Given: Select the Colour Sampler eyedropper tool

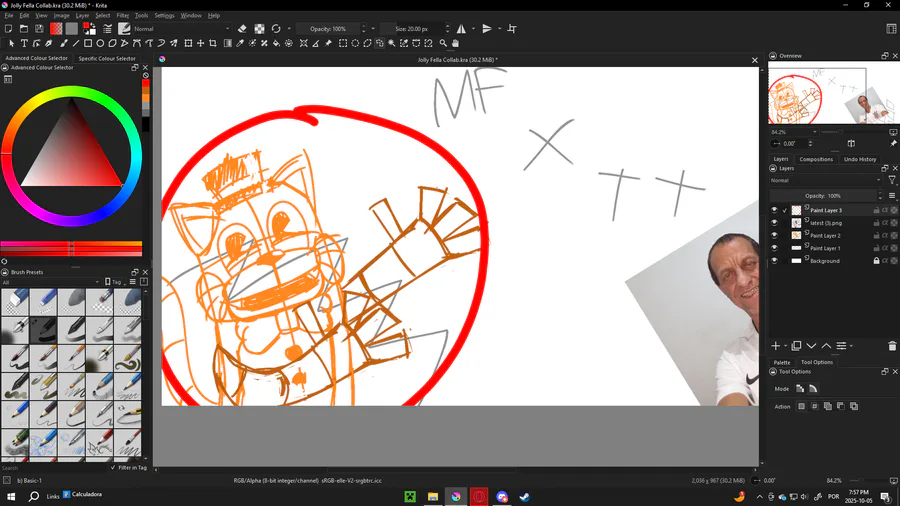Looking at the screenshot, I should click(x=240, y=43).
